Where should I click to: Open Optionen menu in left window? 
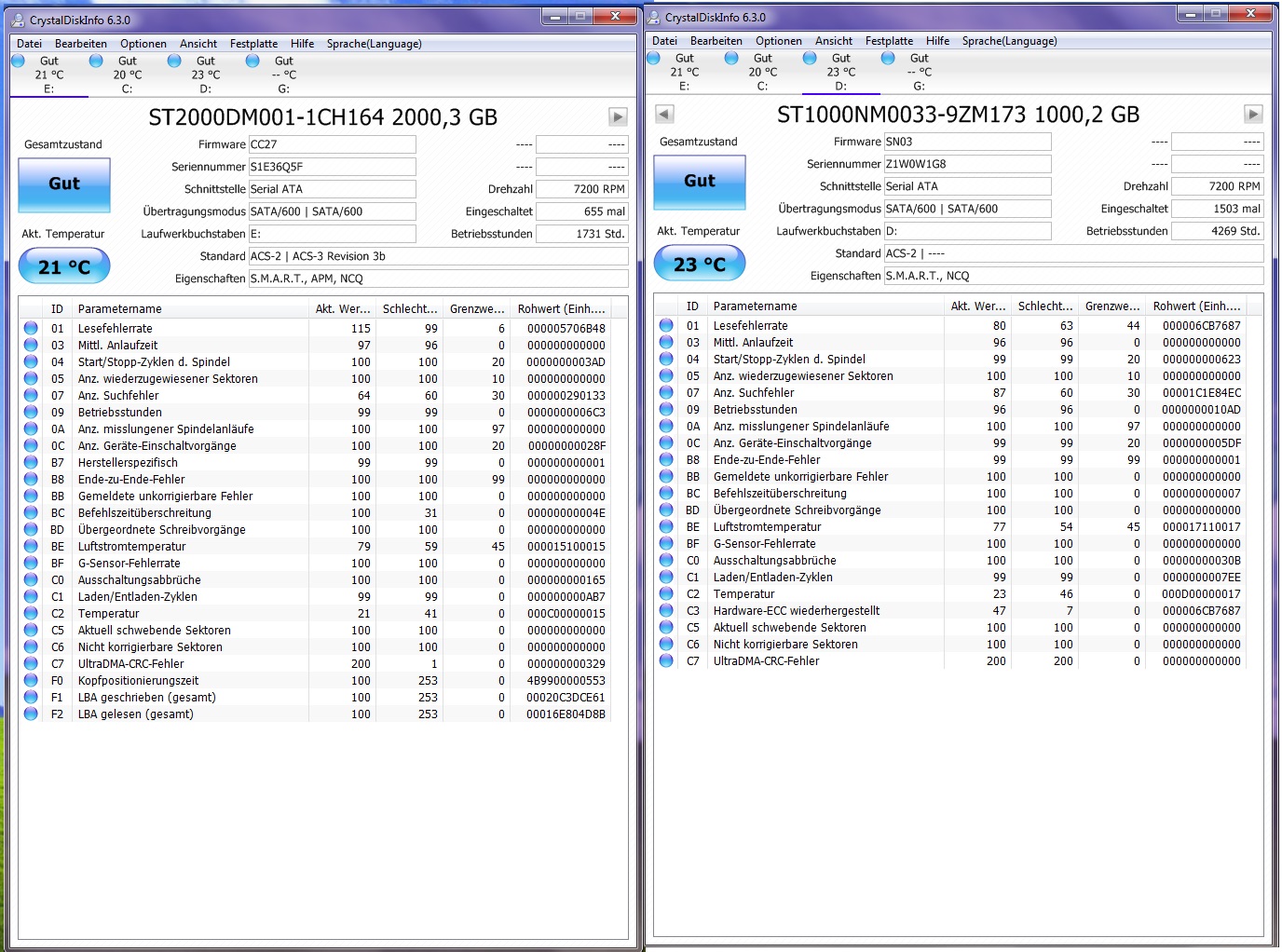[x=143, y=44]
